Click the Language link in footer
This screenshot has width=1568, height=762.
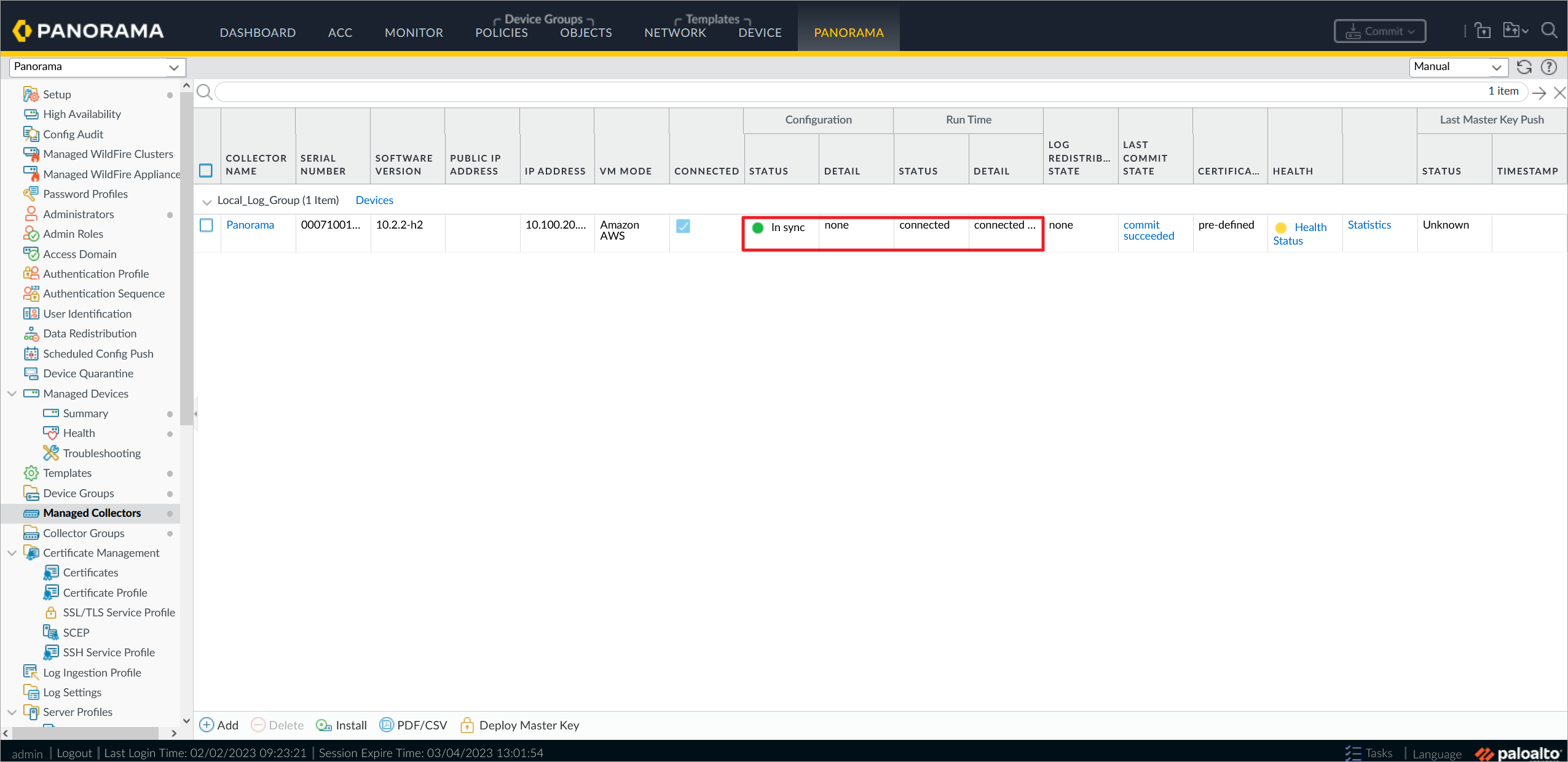pos(1437,753)
